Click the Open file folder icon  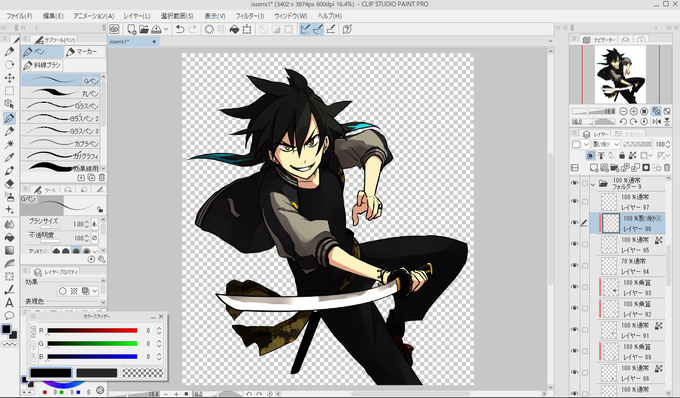coord(144,29)
